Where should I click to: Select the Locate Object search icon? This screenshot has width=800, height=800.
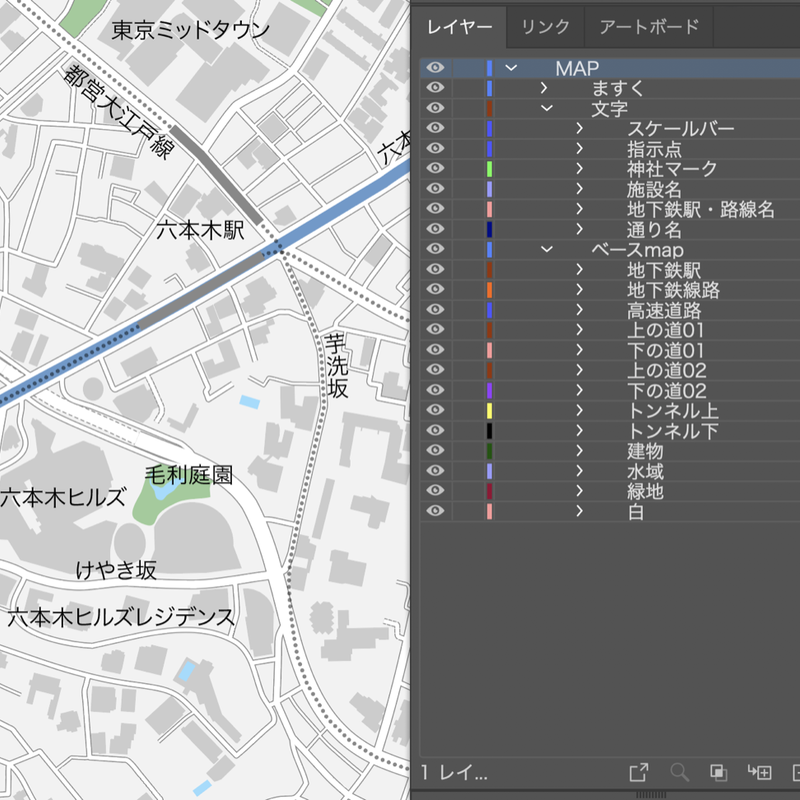click(680, 772)
